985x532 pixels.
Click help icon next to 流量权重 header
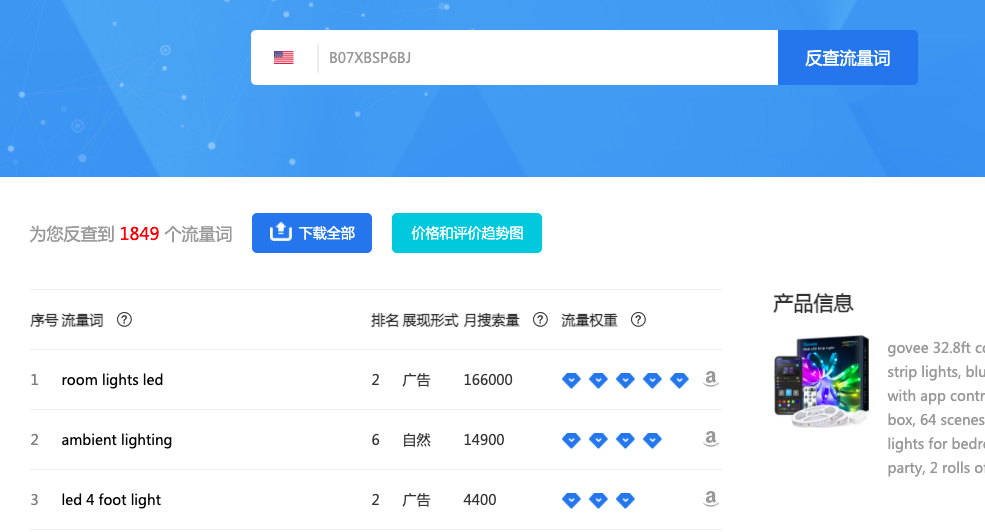tap(638, 320)
